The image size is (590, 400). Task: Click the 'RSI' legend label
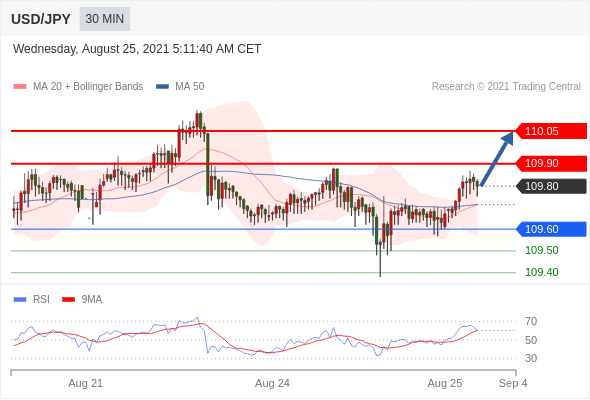(x=41, y=300)
